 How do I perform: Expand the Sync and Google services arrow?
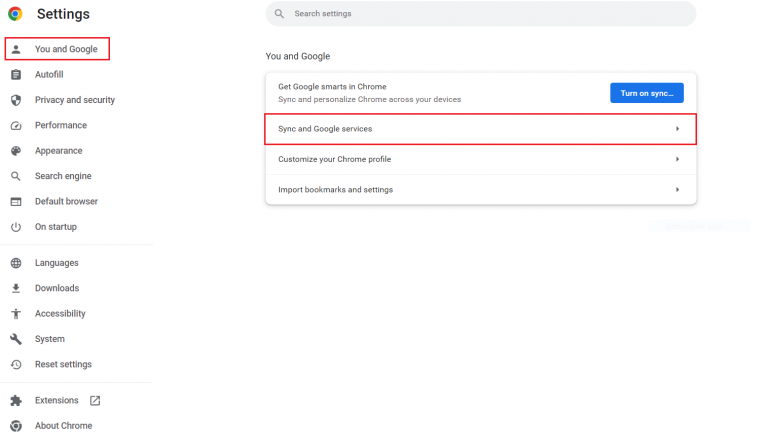pos(677,129)
